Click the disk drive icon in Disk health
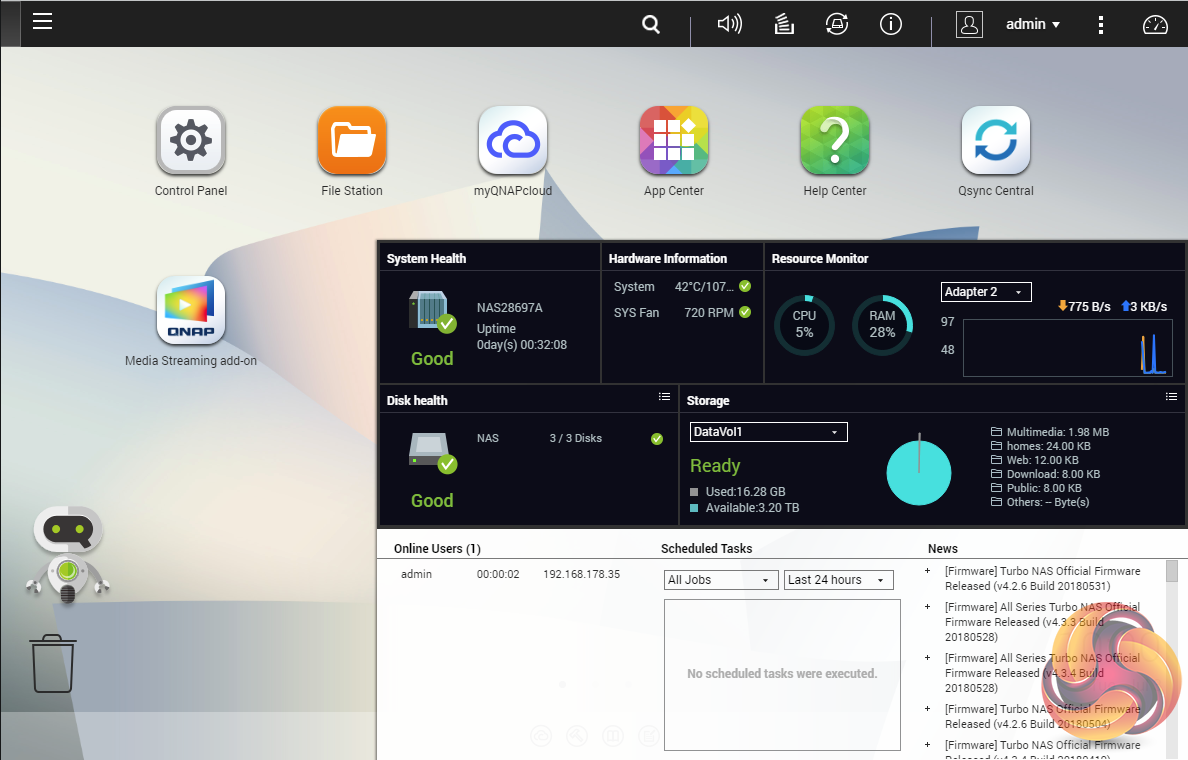This screenshot has height=760, width=1188. coord(433,452)
